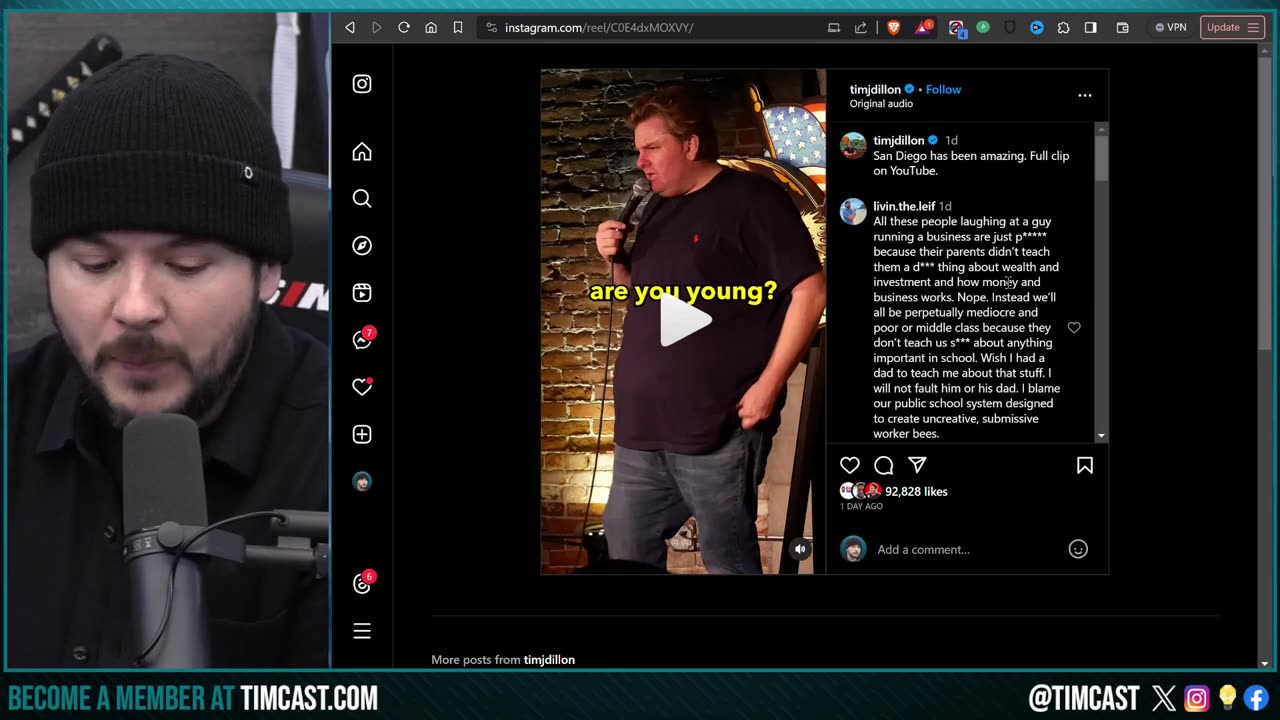Open the Threads icon with 6 badge

tap(363, 584)
